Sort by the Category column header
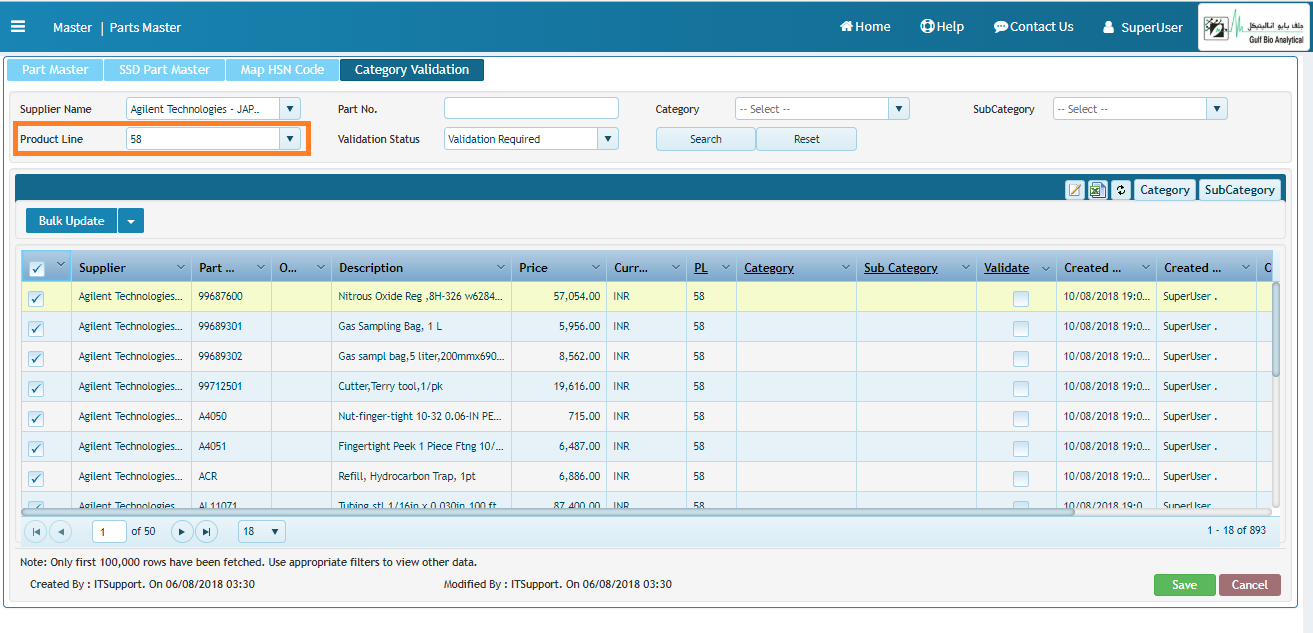This screenshot has height=633, width=1313. pyautogui.click(x=769, y=268)
